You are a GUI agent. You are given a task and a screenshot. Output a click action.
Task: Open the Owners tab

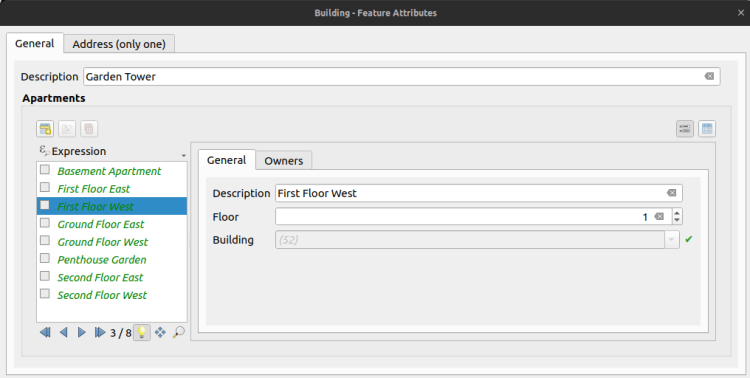284,161
